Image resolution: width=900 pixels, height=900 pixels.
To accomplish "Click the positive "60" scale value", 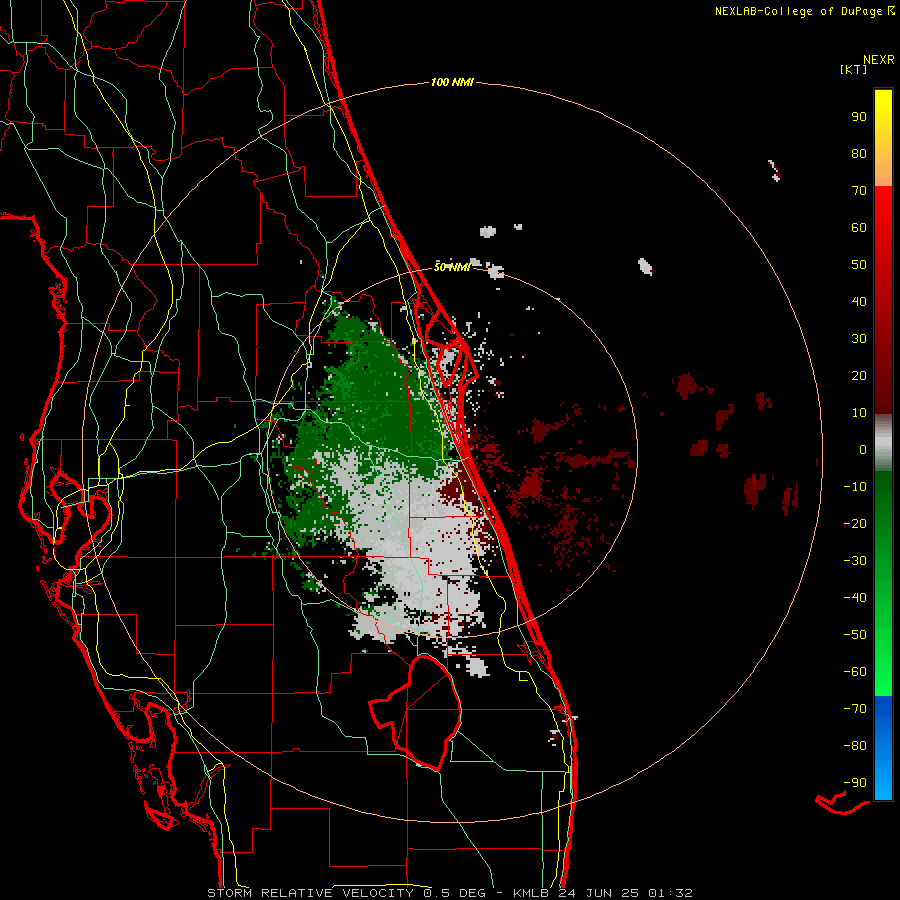I will click(x=859, y=228).
